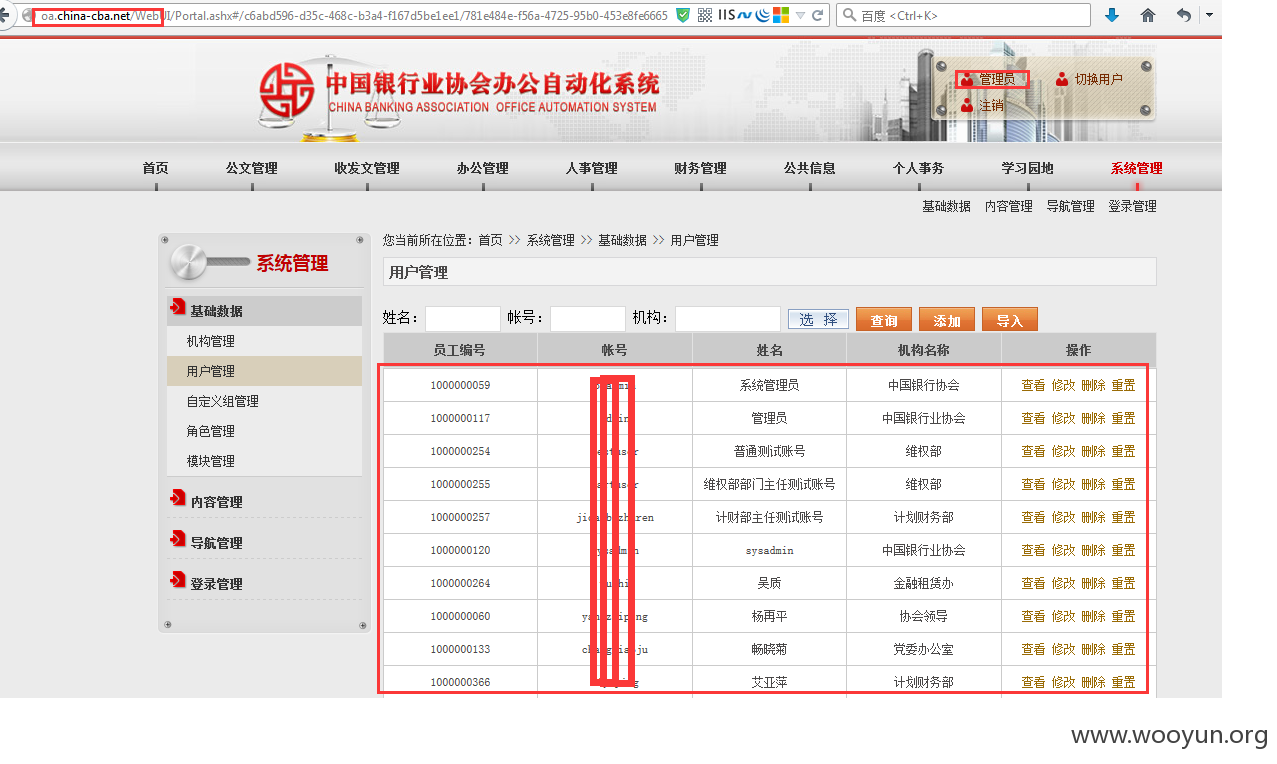Click 查看 for 畅晓菊 row

pos(1033,649)
